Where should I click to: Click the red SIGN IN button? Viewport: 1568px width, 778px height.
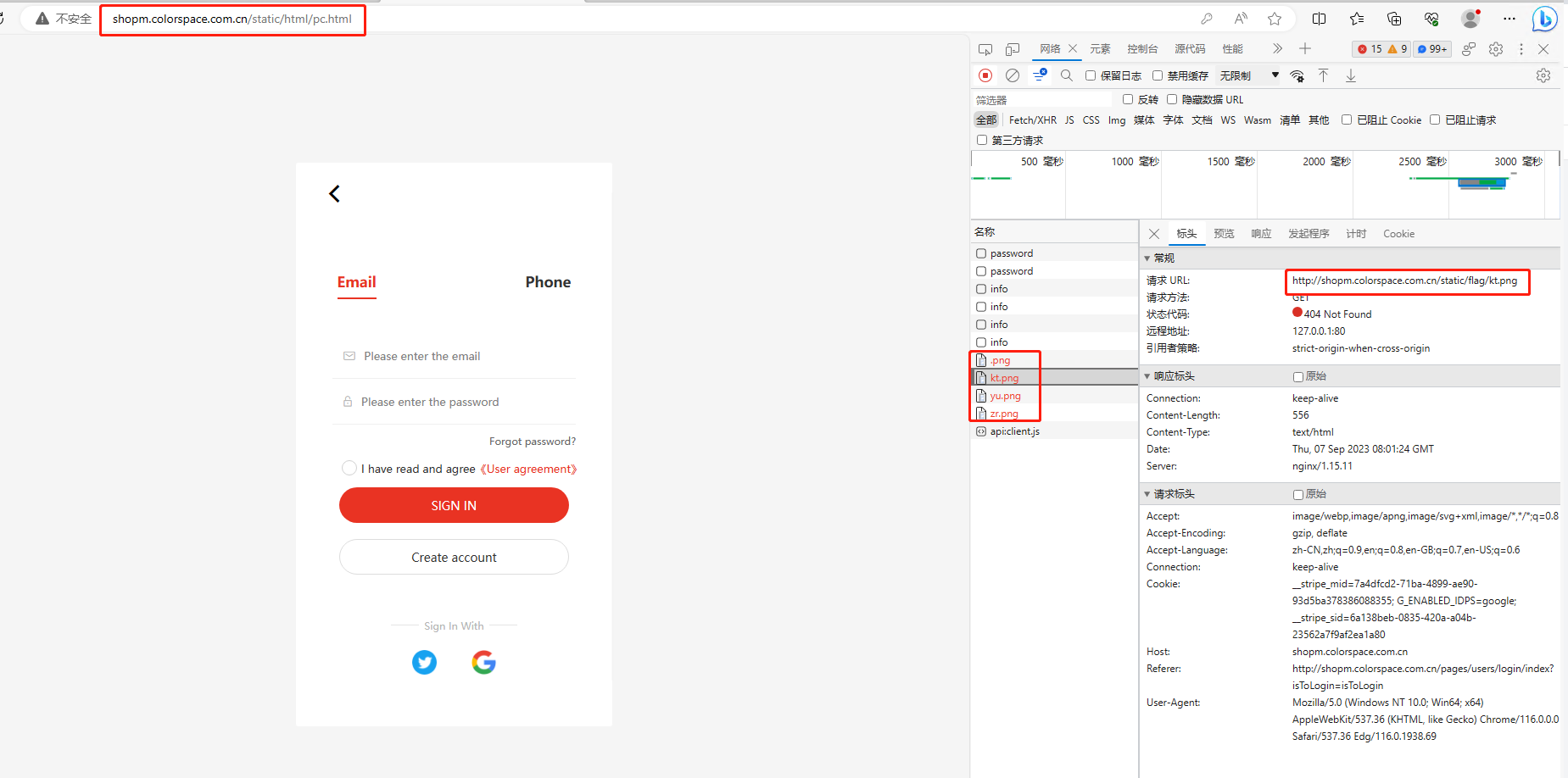(454, 505)
